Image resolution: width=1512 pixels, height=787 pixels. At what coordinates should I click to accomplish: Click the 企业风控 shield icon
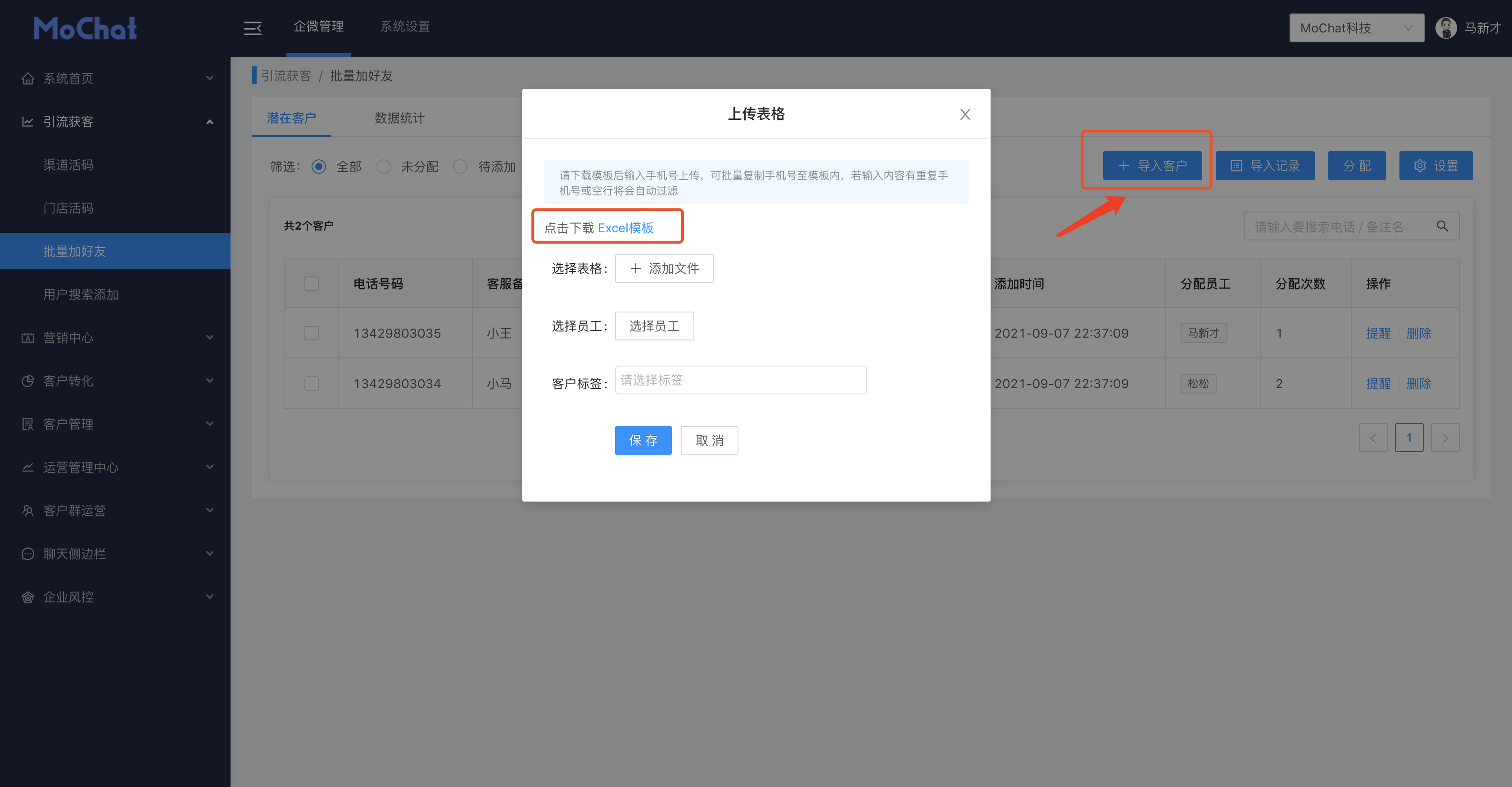pyautogui.click(x=27, y=597)
